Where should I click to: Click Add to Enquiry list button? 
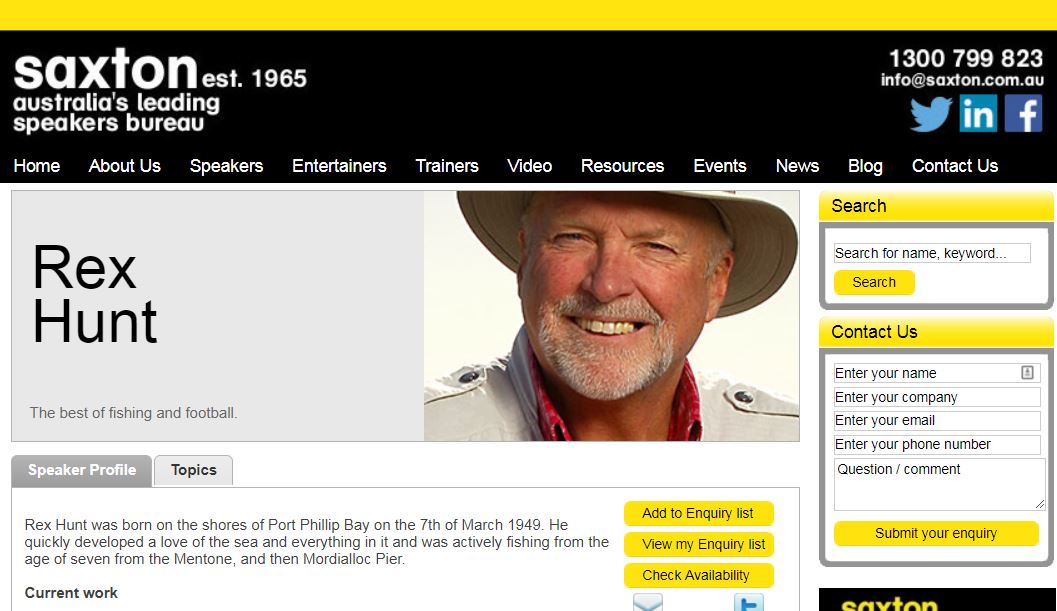pos(698,513)
